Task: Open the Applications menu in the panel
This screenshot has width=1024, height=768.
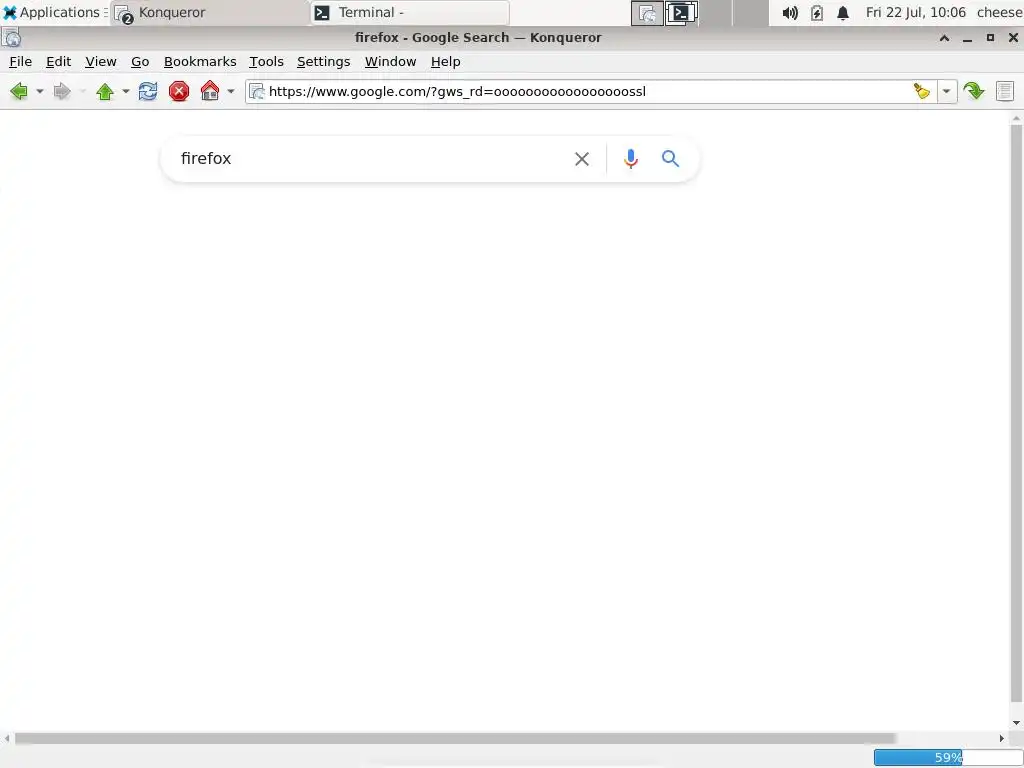Action: pos(54,12)
